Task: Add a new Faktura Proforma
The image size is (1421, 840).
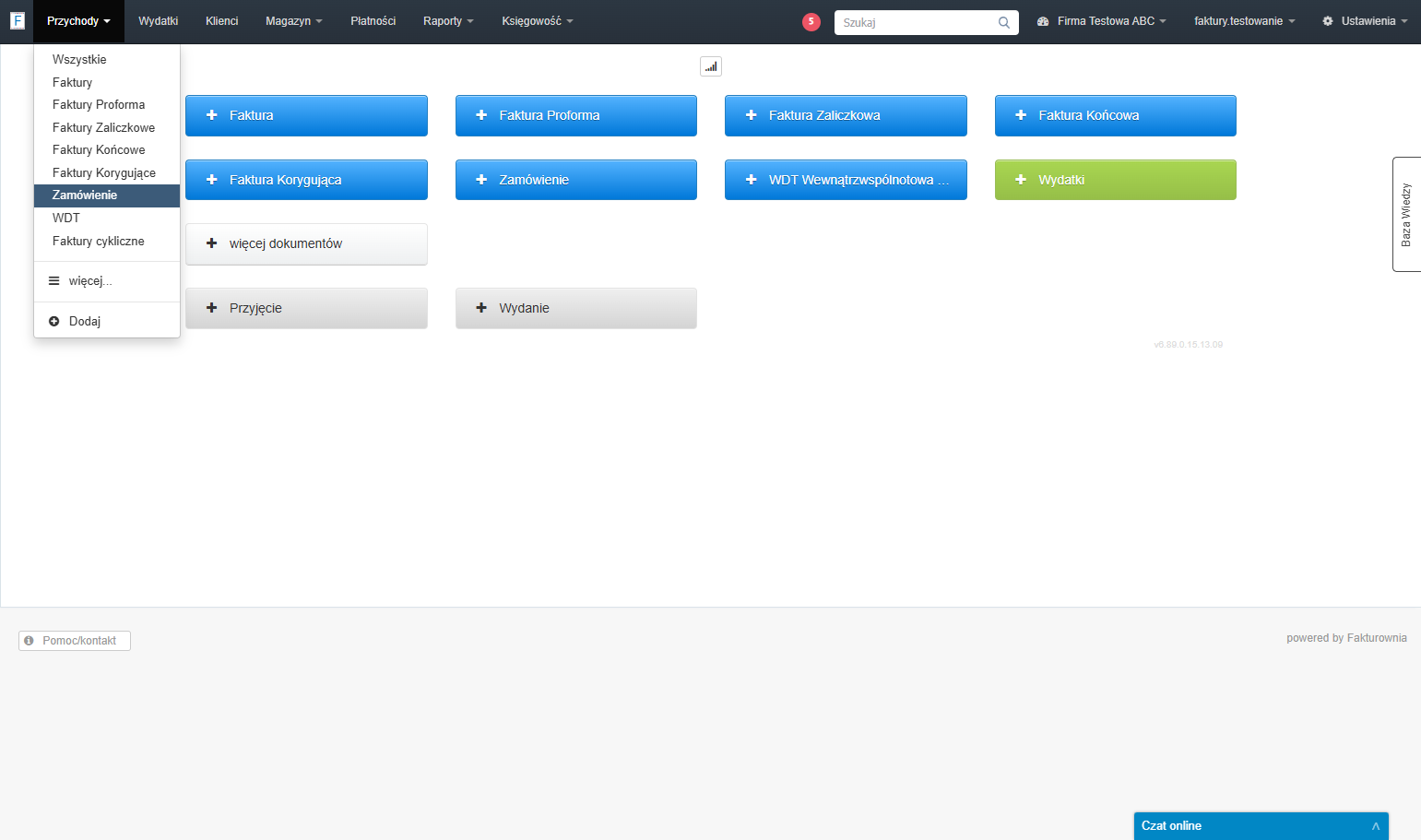Action: [576, 115]
